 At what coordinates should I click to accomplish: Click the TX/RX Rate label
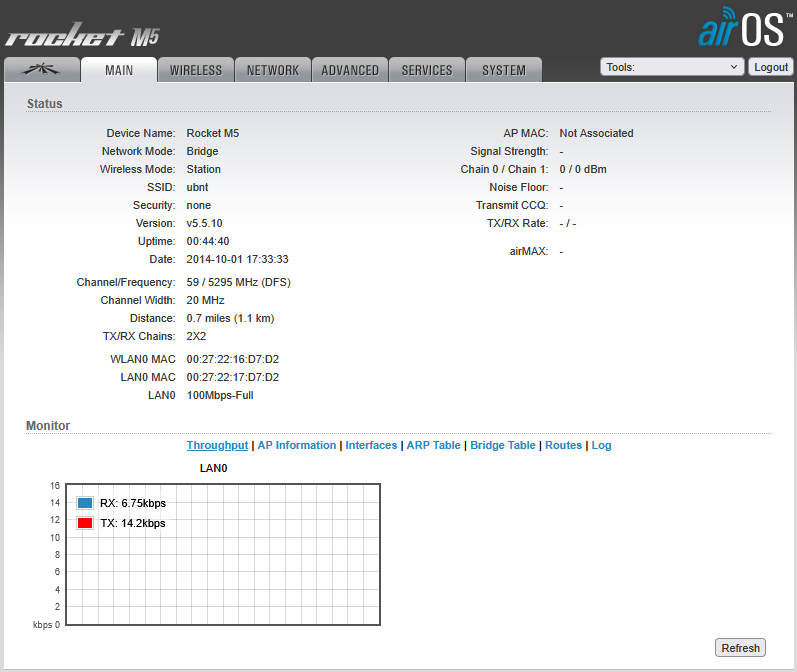point(517,223)
